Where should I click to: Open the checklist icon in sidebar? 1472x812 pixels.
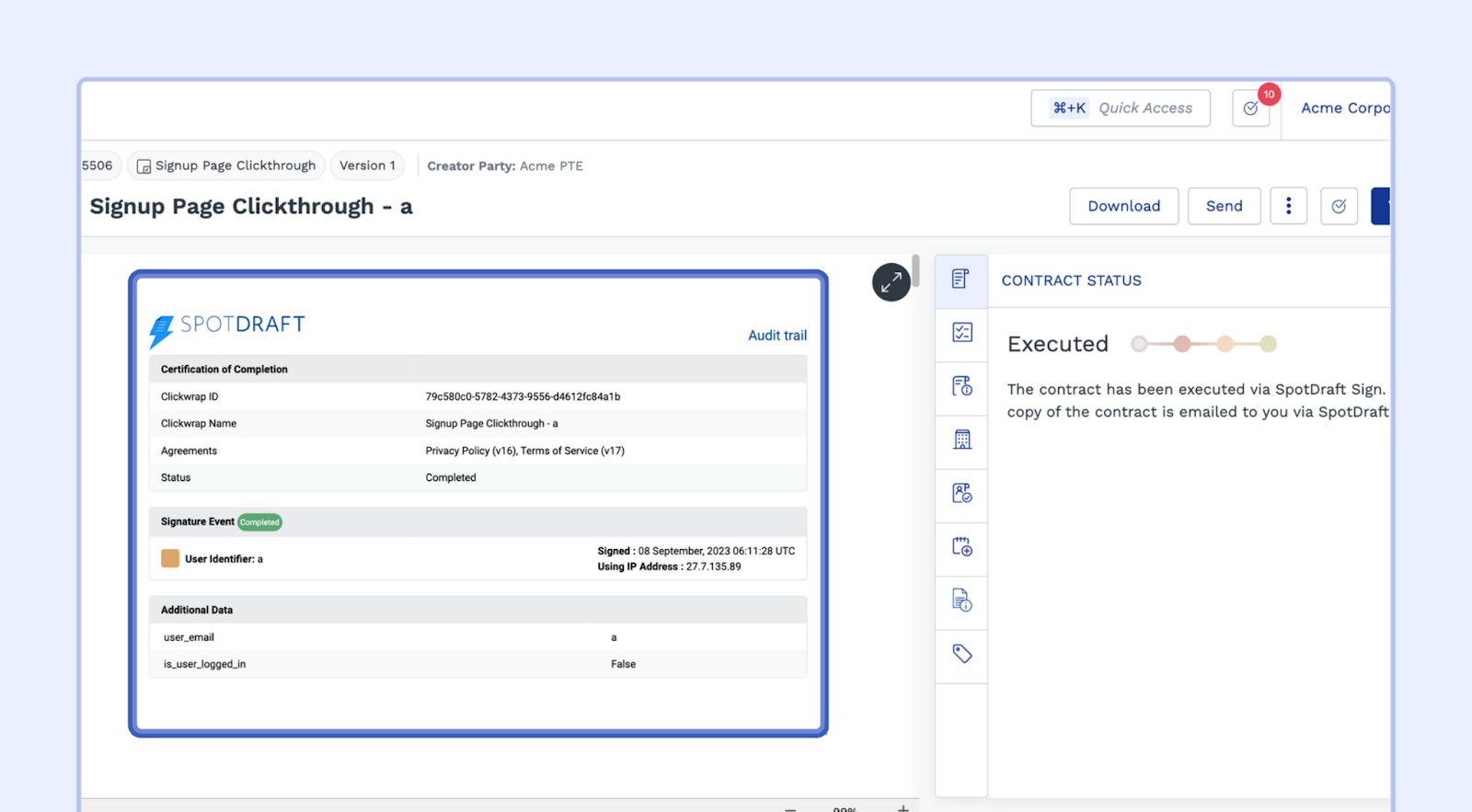961,333
